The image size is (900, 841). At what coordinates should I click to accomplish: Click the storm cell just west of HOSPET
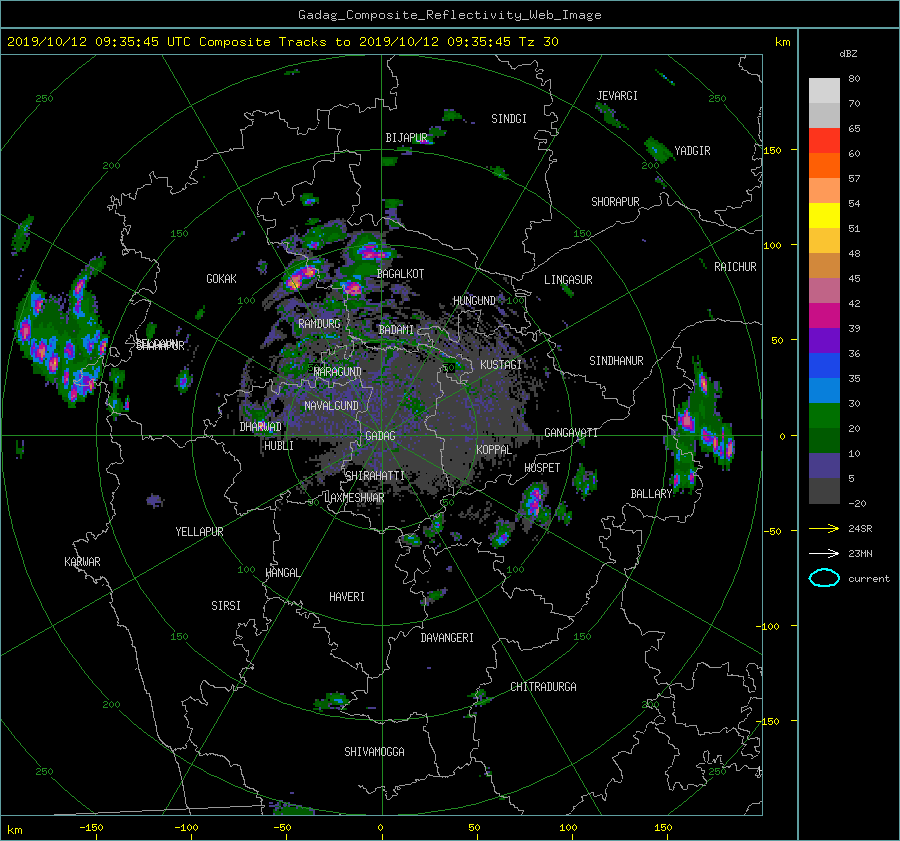[534, 499]
